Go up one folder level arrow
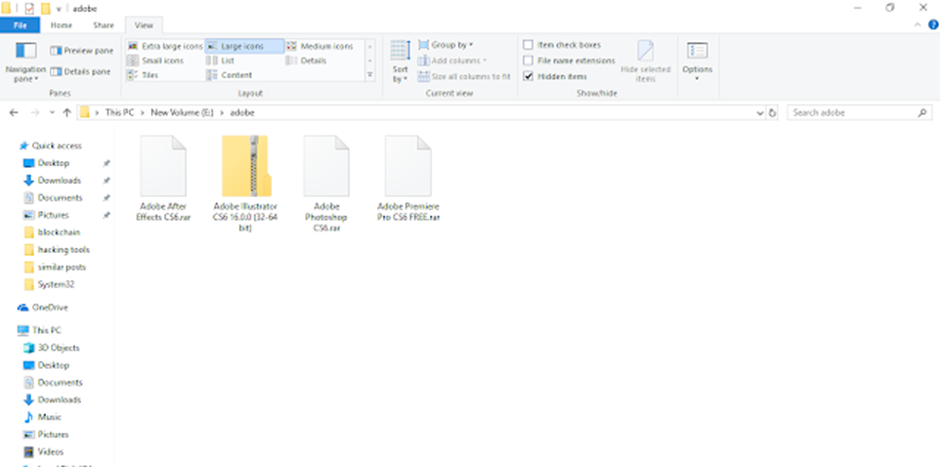Image resolution: width=940 pixels, height=467 pixels. click(x=67, y=113)
